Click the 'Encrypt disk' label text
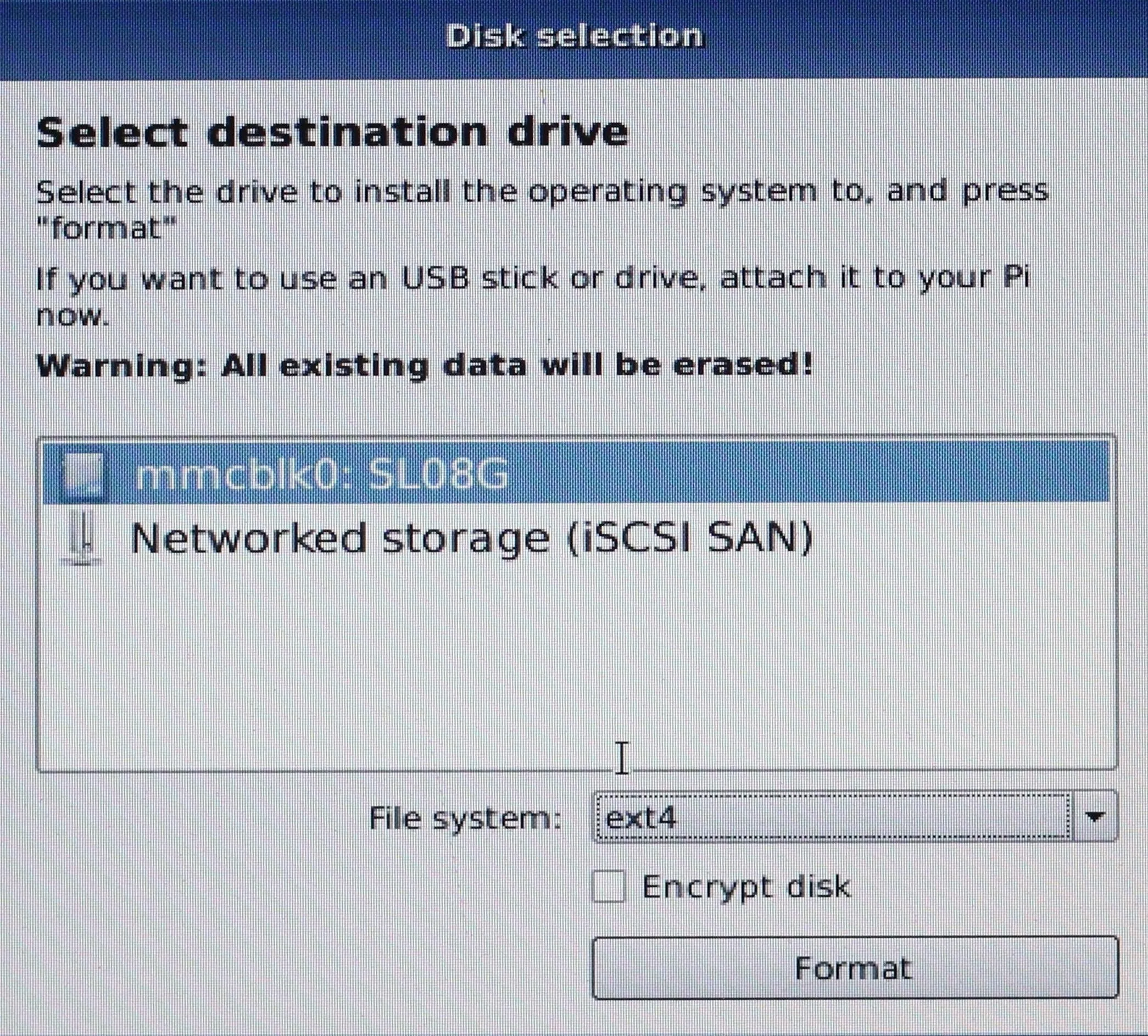This screenshot has width=1148, height=1036. tap(745, 887)
